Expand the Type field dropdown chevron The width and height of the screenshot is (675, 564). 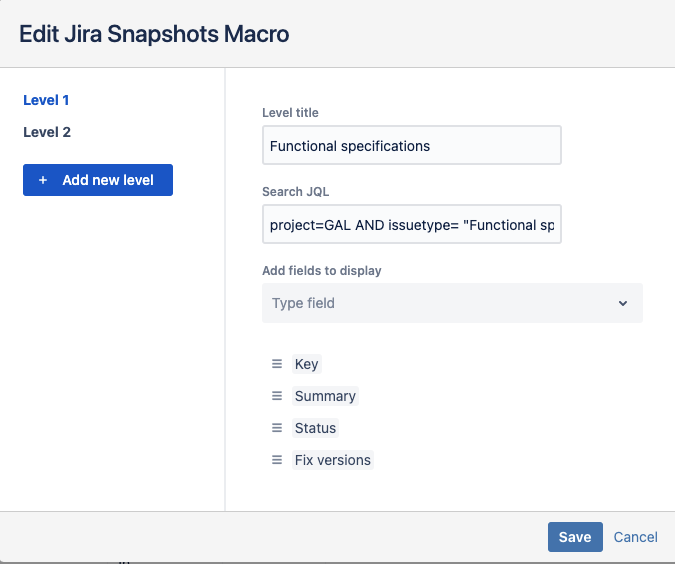[622, 303]
